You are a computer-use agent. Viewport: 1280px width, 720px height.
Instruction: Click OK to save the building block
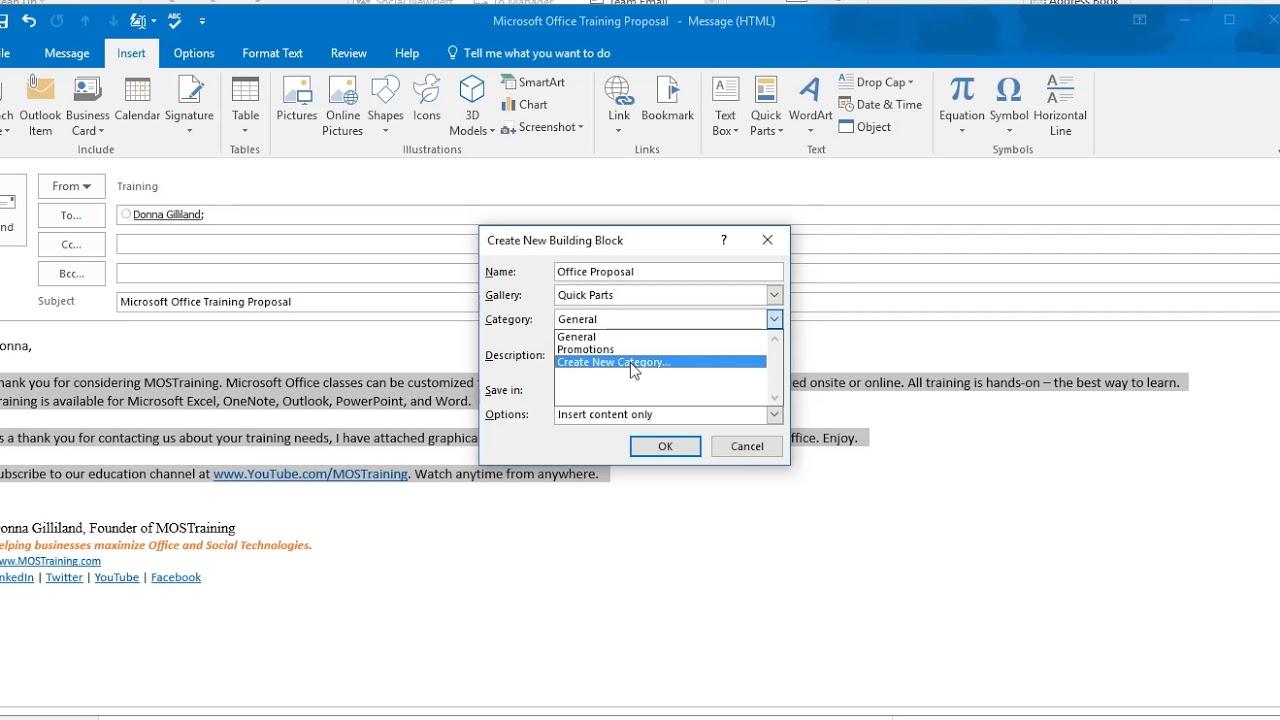(x=665, y=446)
